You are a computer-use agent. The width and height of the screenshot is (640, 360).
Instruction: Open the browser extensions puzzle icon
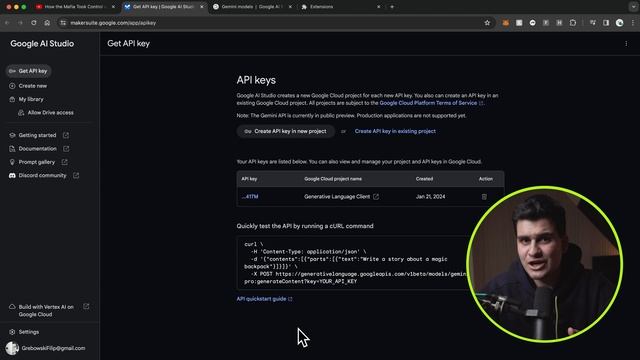tap(573, 23)
